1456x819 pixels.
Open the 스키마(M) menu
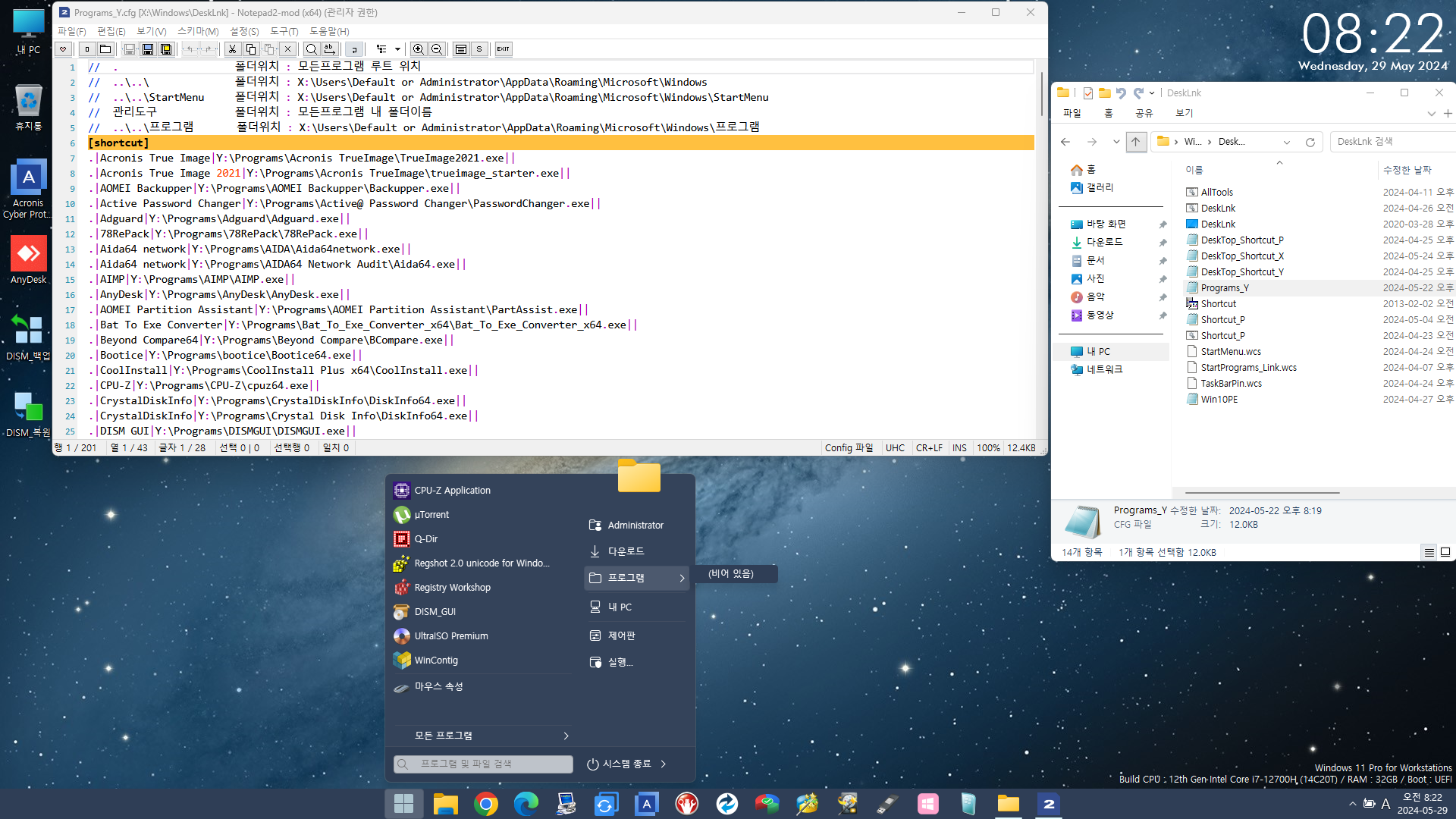(x=198, y=31)
